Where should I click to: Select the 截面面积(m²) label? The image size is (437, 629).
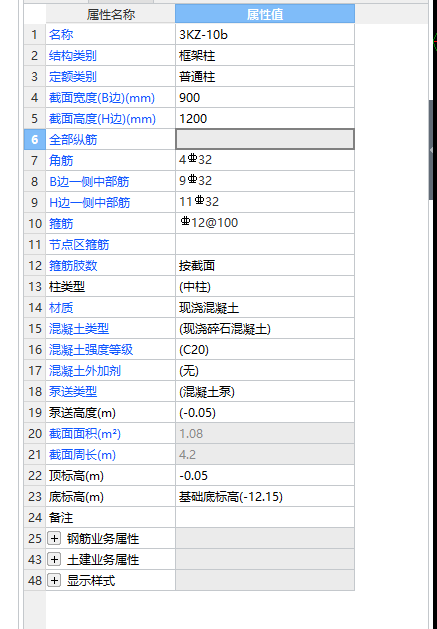coord(85,433)
